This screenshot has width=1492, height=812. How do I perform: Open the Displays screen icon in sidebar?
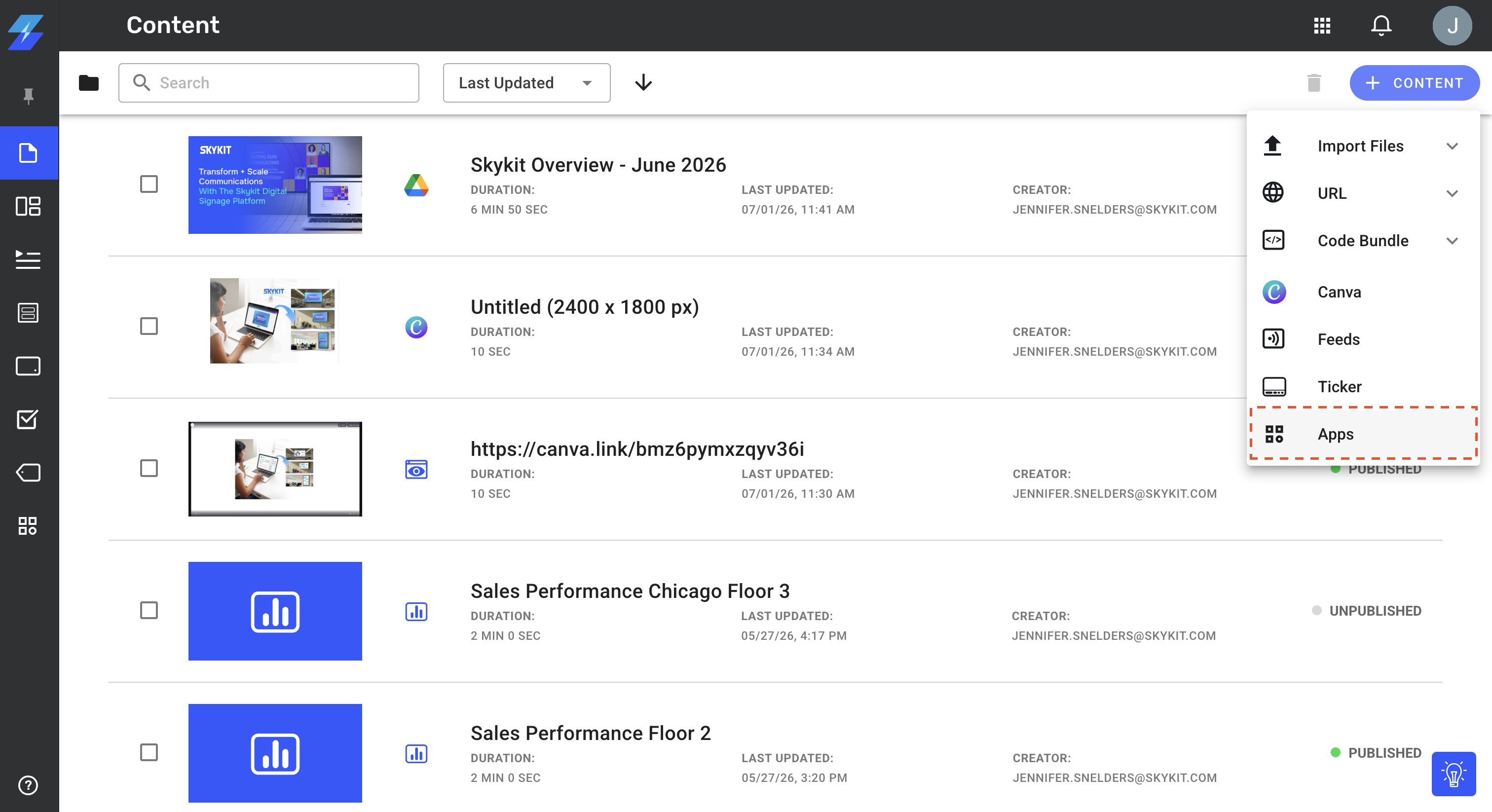[29, 366]
